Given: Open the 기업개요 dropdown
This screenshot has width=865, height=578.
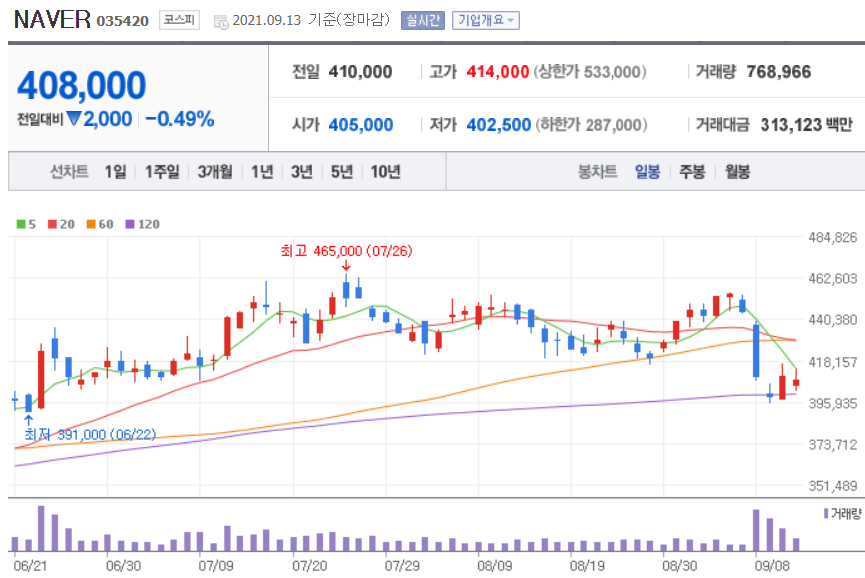Looking at the screenshot, I should point(485,20).
